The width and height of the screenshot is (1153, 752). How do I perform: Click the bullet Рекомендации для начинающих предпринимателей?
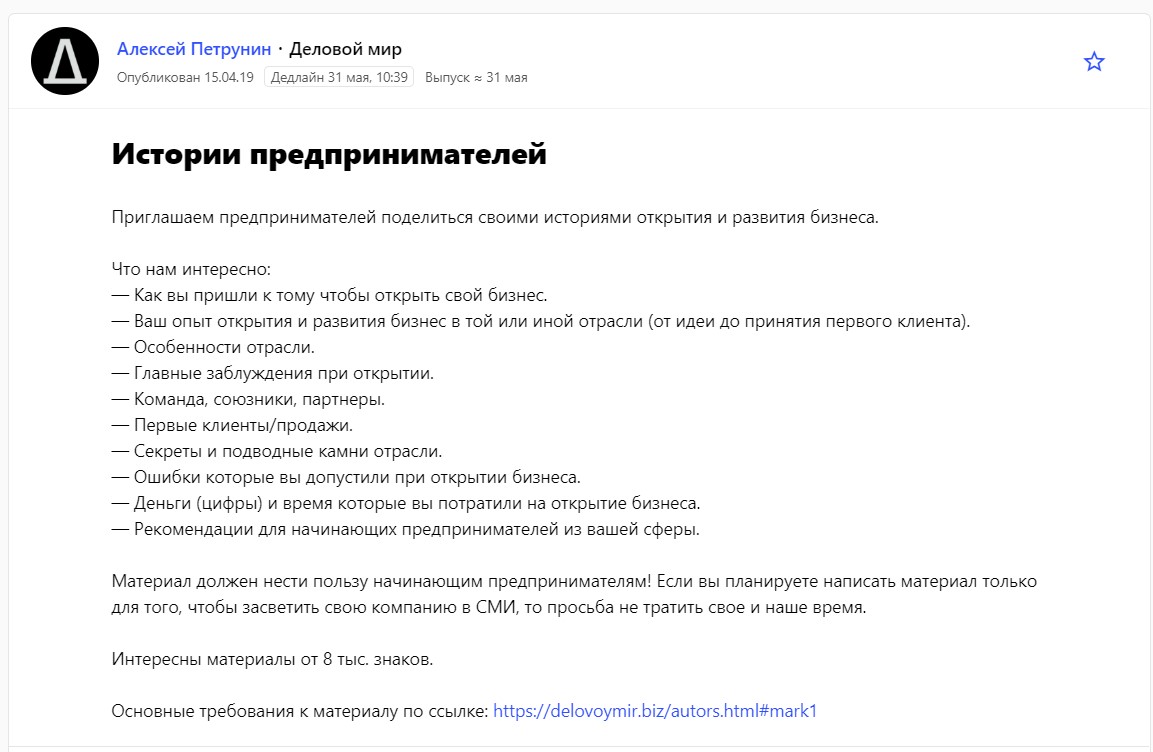(x=405, y=530)
